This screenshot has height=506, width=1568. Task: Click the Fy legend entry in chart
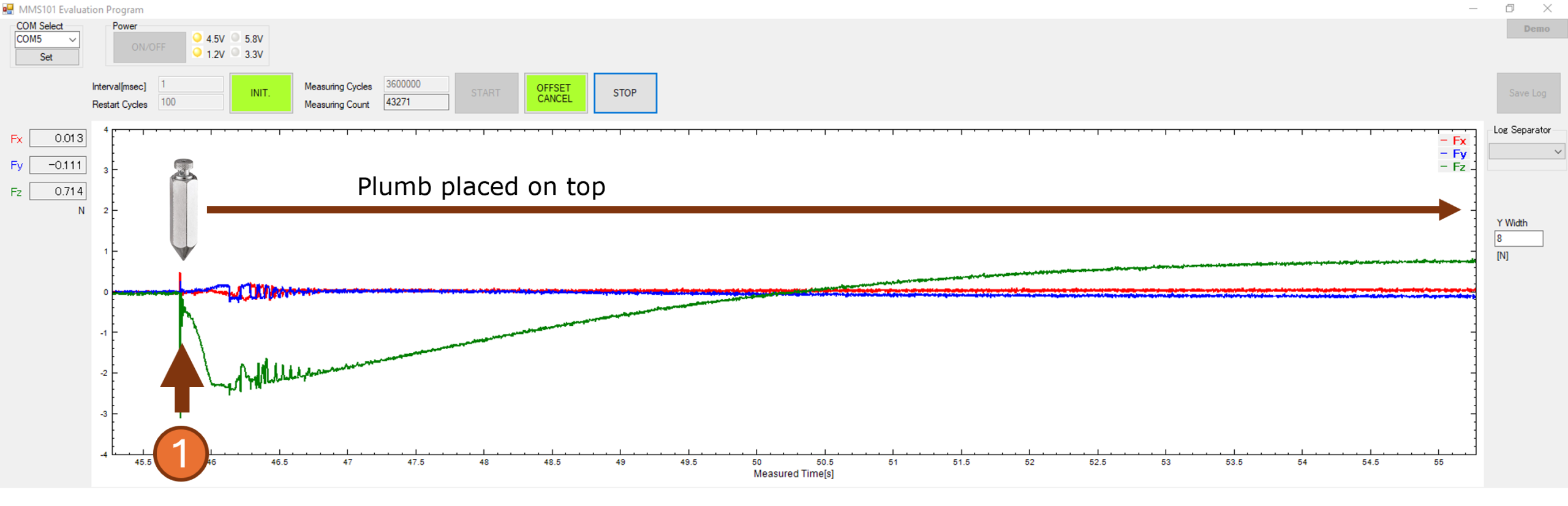[x=1454, y=154]
